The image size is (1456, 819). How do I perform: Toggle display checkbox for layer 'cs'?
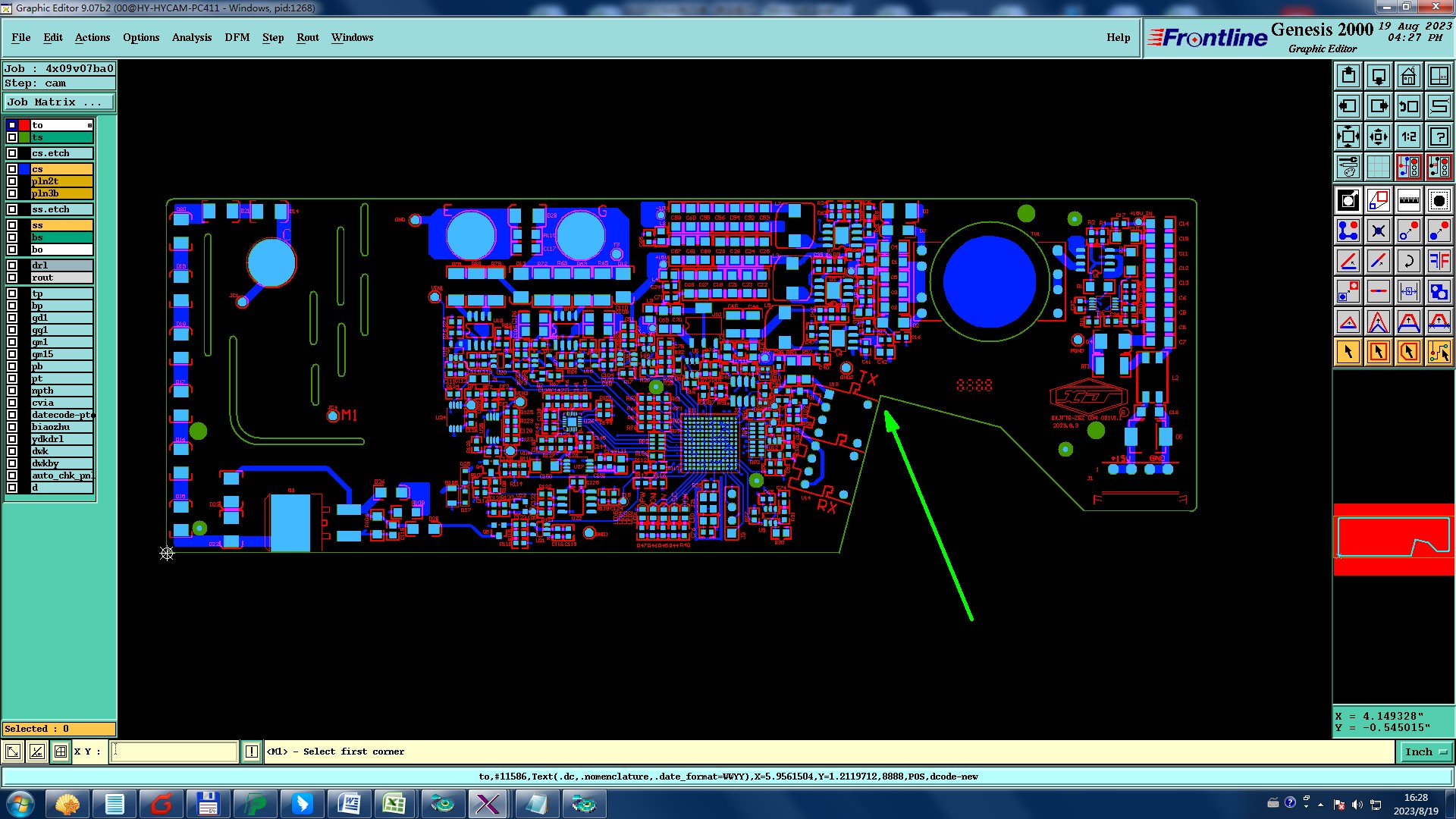click(x=12, y=169)
